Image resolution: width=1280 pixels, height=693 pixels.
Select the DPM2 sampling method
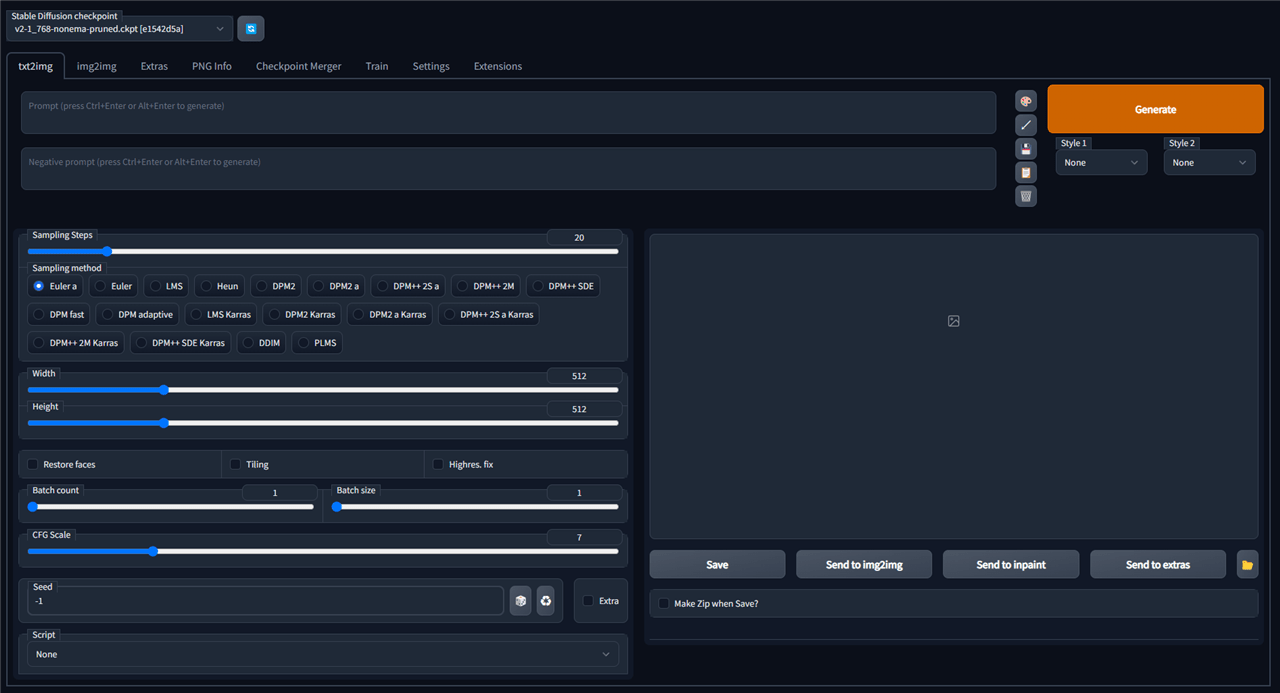tap(276, 286)
